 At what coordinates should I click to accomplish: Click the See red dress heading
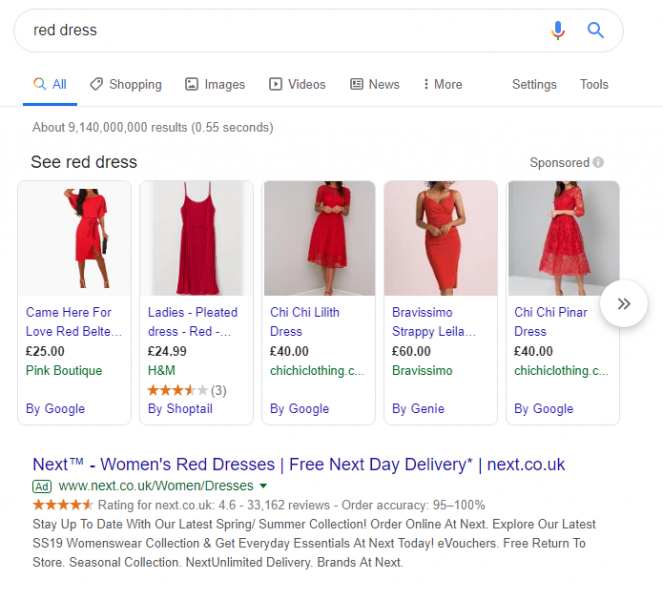[84, 162]
